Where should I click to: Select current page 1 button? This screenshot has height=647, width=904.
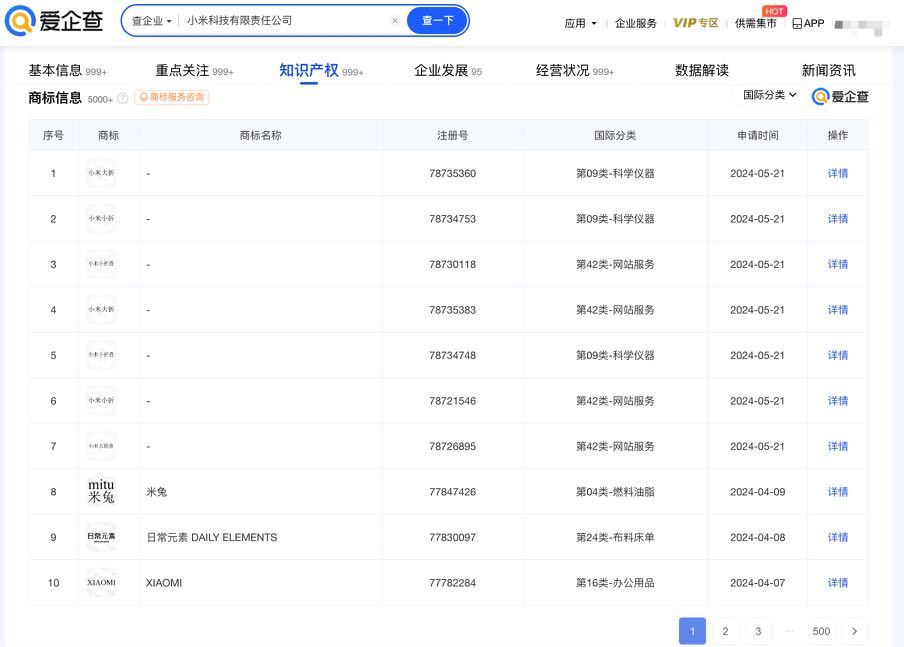692,631
